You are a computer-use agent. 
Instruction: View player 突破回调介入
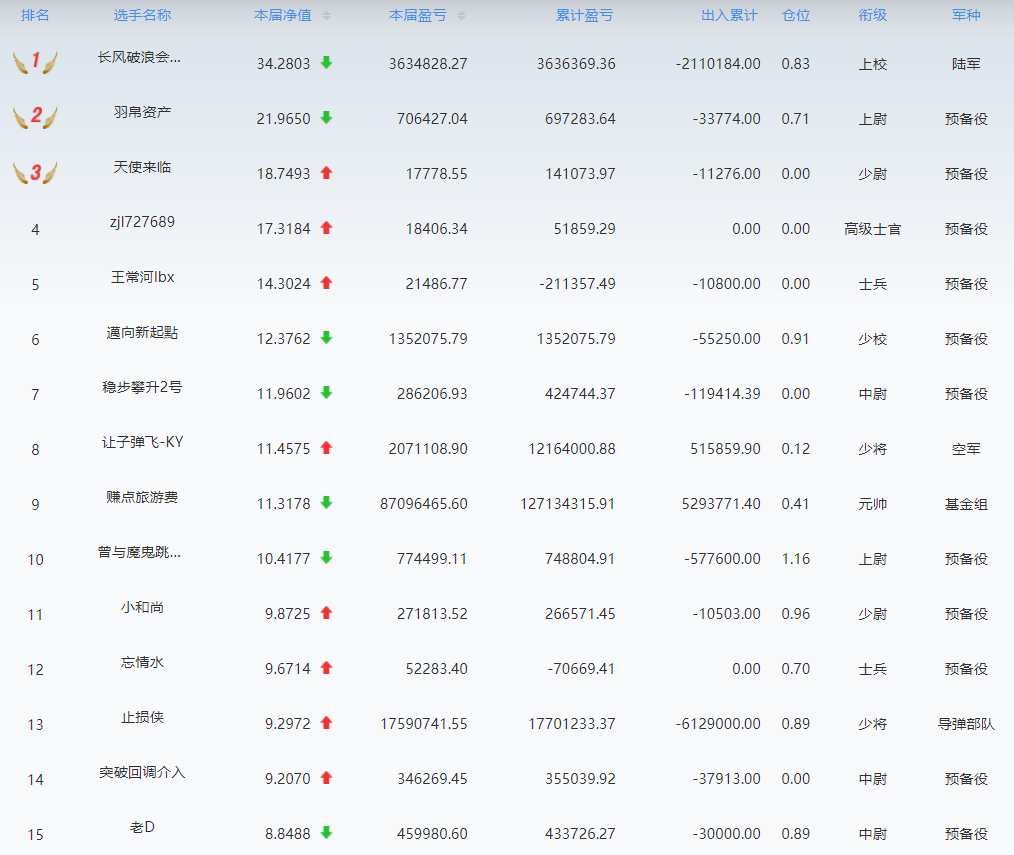[x=142, y=772]
